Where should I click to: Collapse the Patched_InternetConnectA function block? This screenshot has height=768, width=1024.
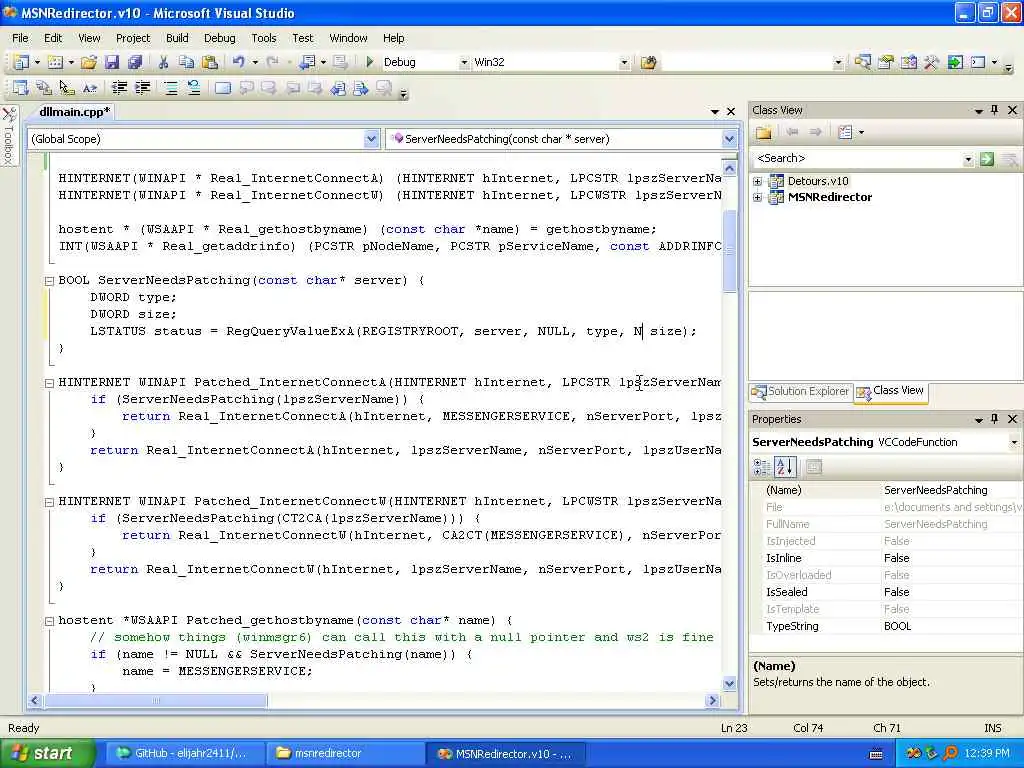49,383
